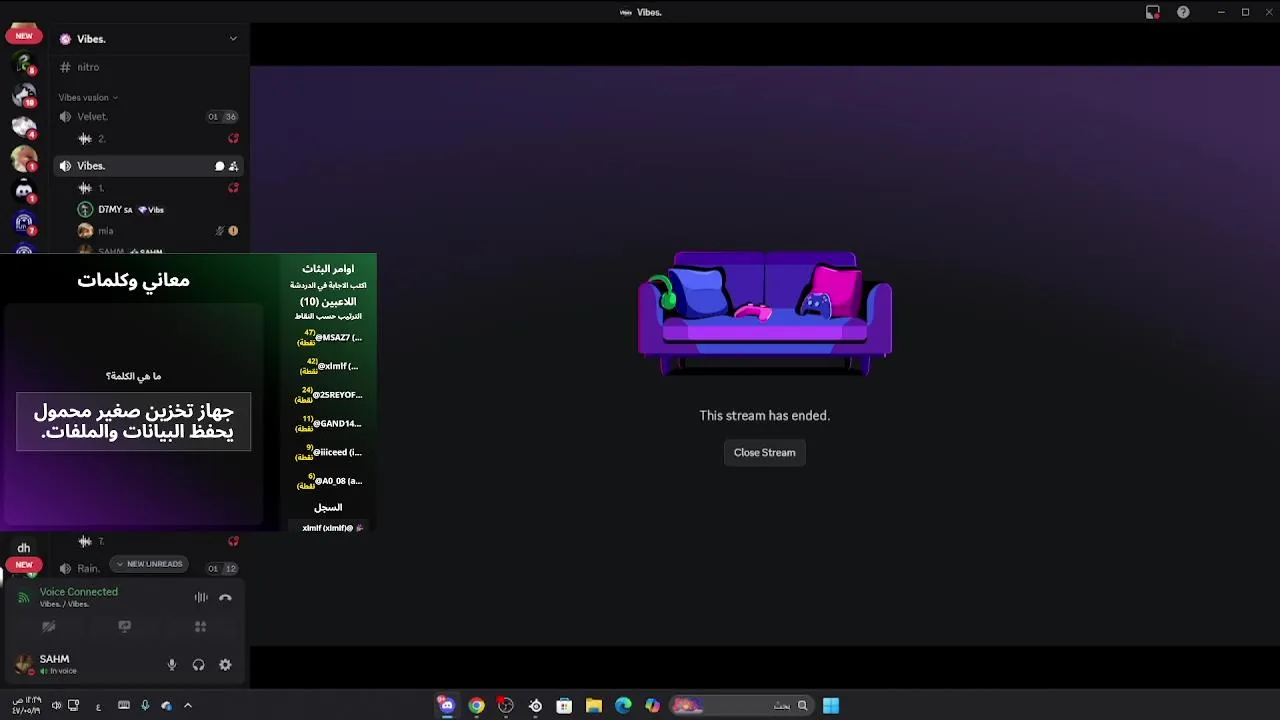Viewport: 1280px width, 720px height.
Task: Click invite people icon on Vibes. channel
Action: (x=233, y=166)
